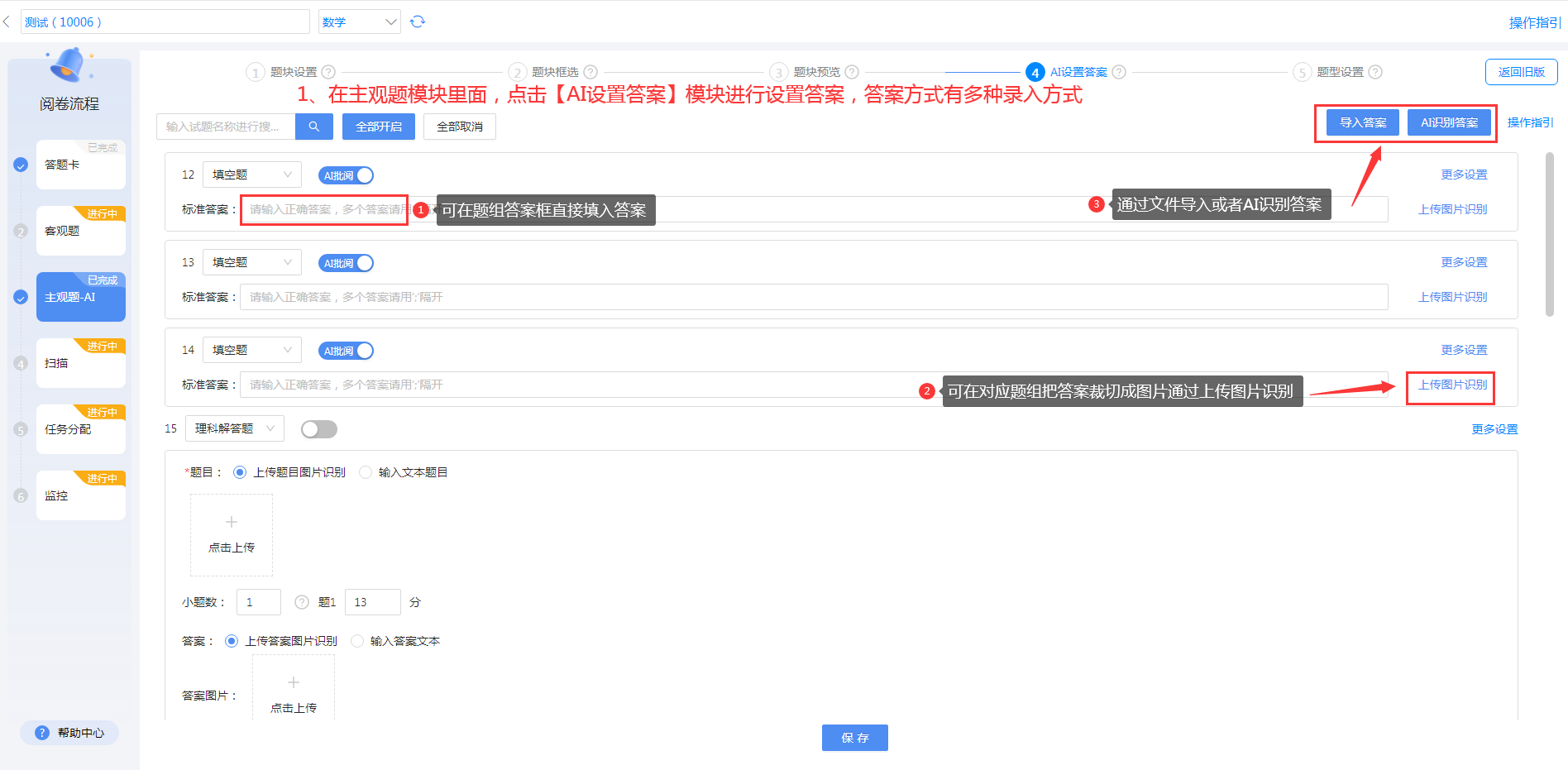Screen dimensions: 1568x770
Task: Click help icon beside AI设置答案 step
Action: [x=1119, y=72]
